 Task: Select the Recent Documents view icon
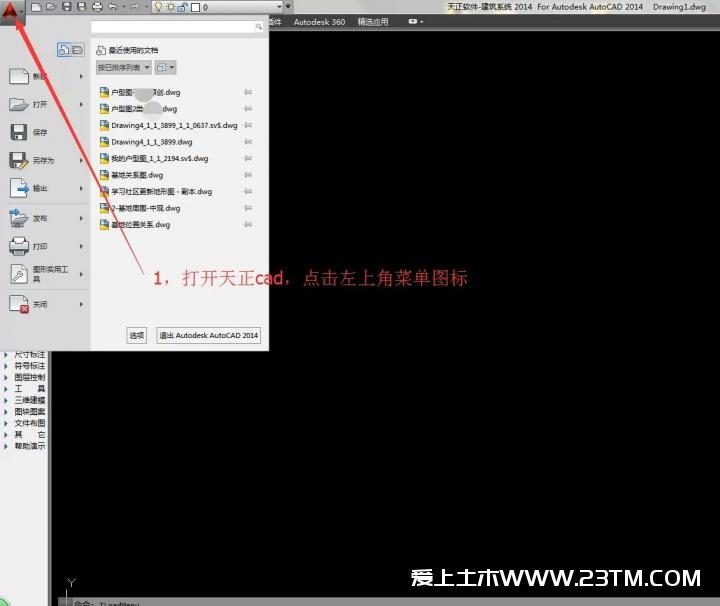(x=64, y=50)
